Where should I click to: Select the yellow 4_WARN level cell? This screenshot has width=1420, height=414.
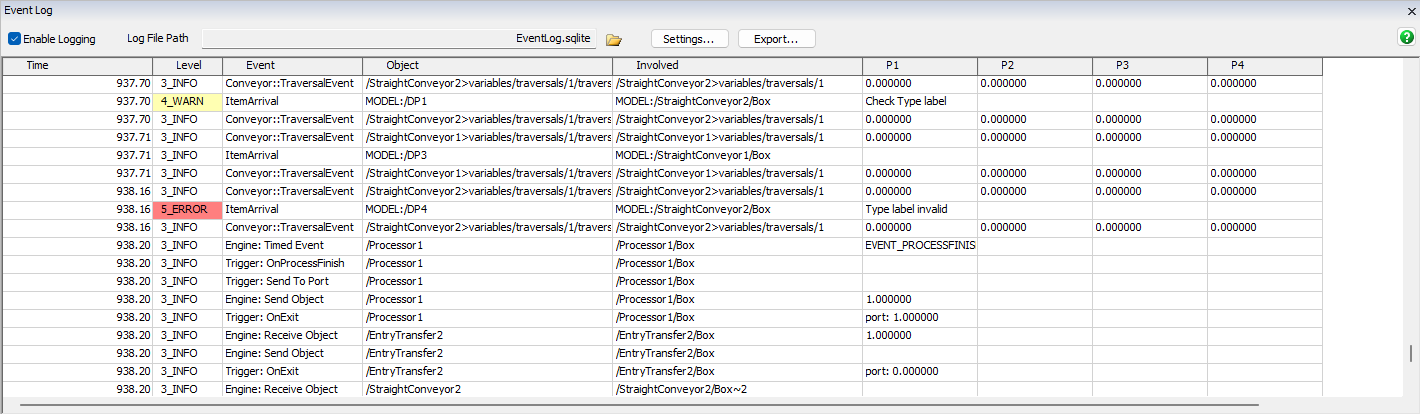(187, 101)
